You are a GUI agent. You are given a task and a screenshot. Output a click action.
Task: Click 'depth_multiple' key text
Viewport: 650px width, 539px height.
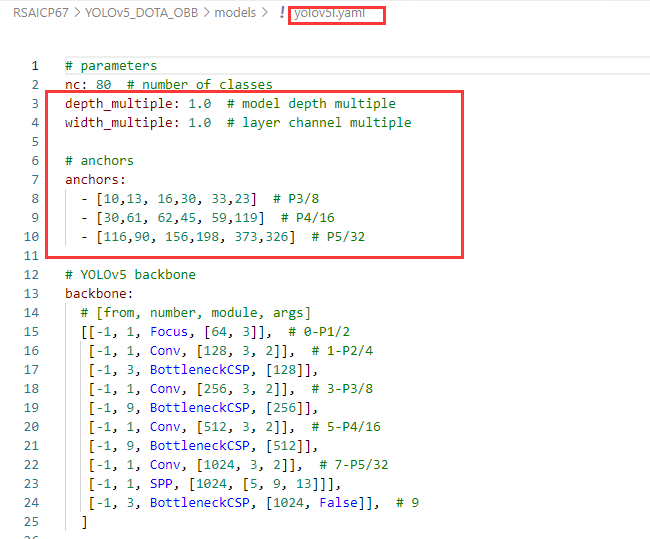click(x=119, y=104)
